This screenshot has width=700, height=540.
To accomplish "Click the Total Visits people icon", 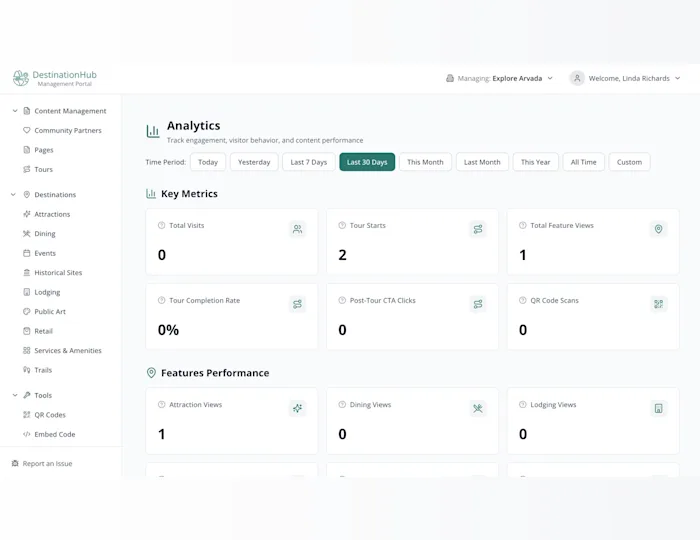I will tap(297, 229).
